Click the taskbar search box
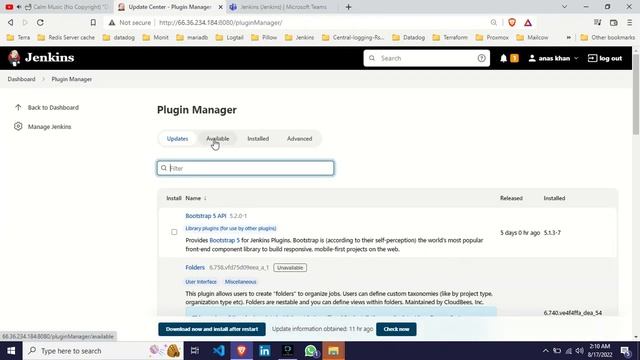This screenshot has width=640, height=360. tap(102, 351)
